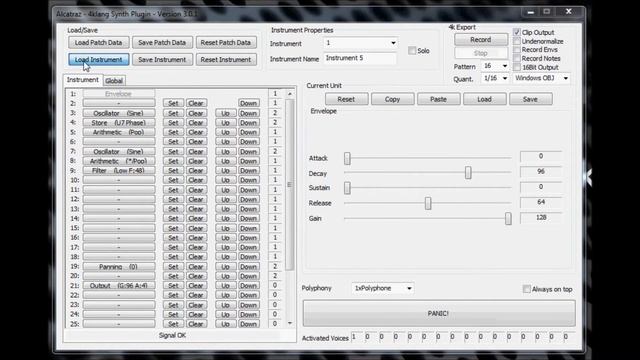Click Save Instrument
Image resolution: width=640 pixels, height=360 pixels.
pyautogui.click(x=162, y=60)
